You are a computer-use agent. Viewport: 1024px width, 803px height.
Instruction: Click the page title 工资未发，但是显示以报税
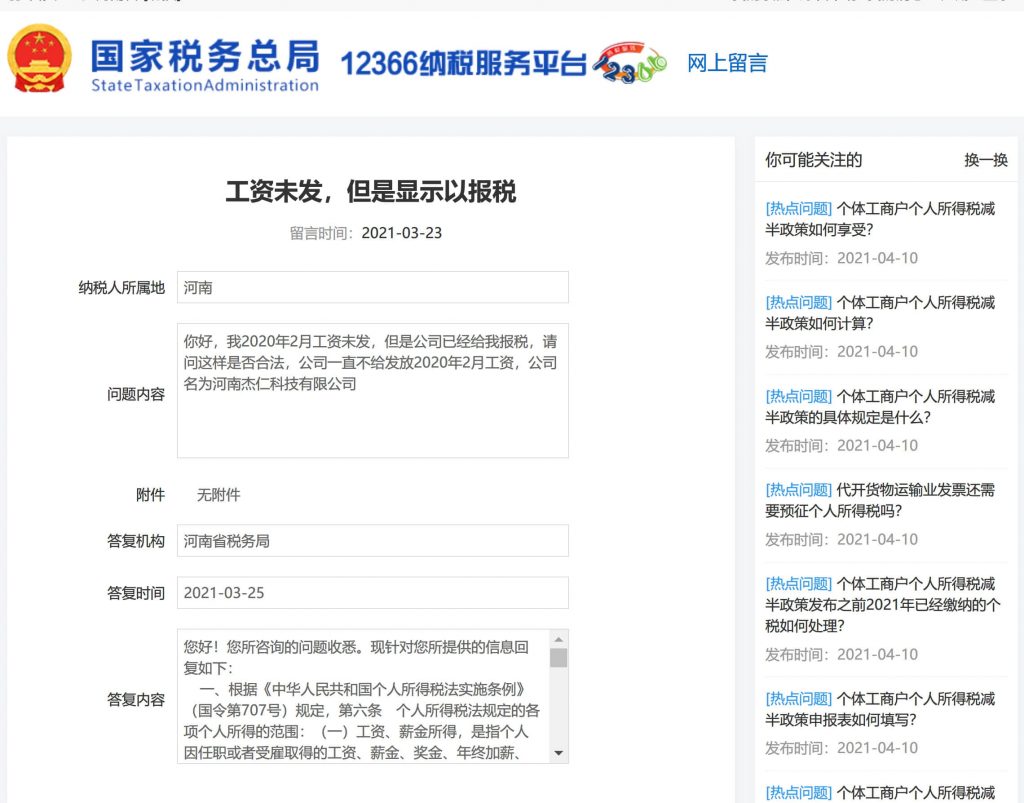[x=372, y=192]
